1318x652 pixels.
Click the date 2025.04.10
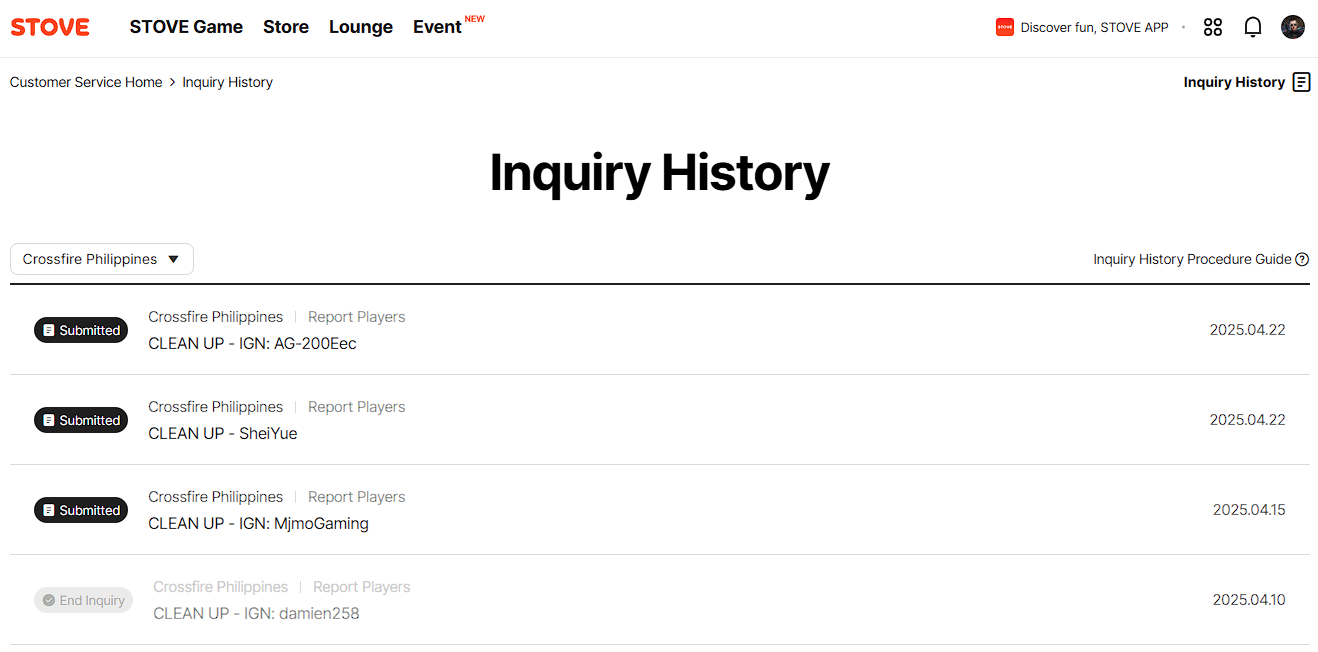coord(1249,600)
